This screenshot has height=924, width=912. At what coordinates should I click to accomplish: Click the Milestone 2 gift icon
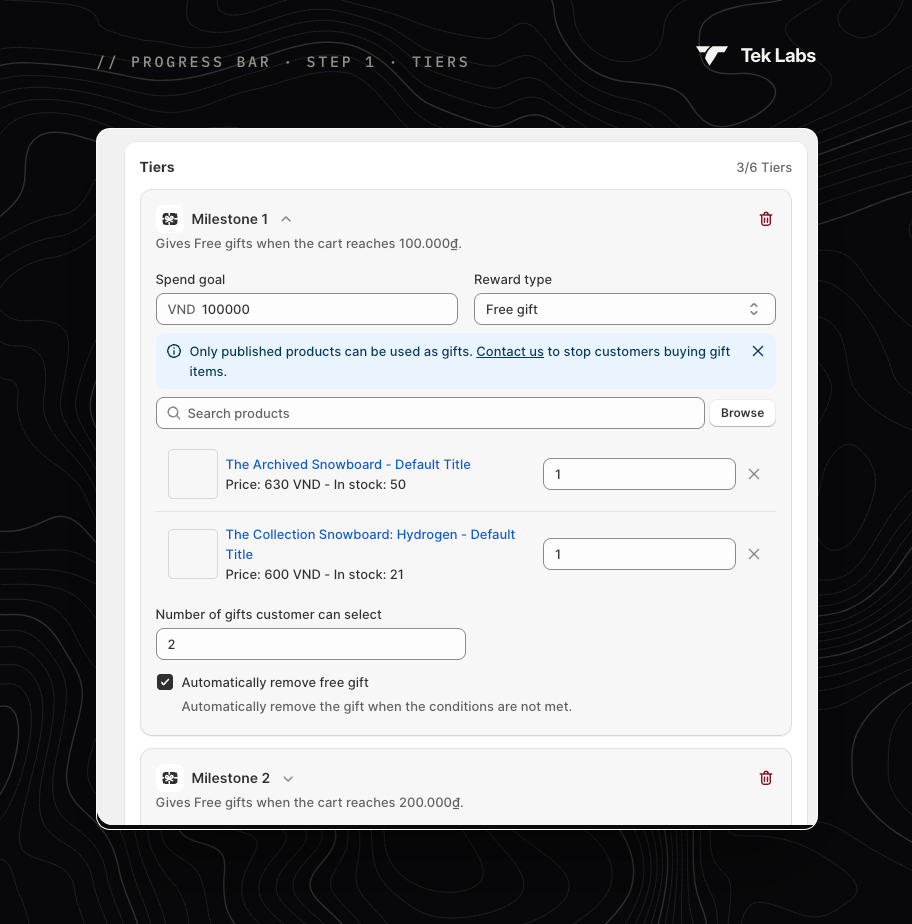coord(170,778)
